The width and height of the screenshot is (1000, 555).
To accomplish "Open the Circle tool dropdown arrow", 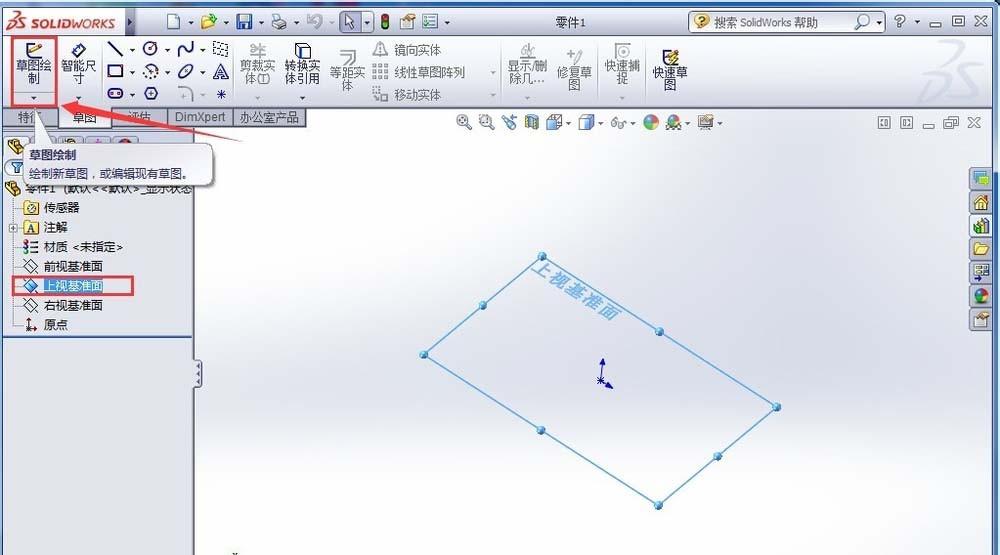I will pyautogui.click(x=168, y=50).
